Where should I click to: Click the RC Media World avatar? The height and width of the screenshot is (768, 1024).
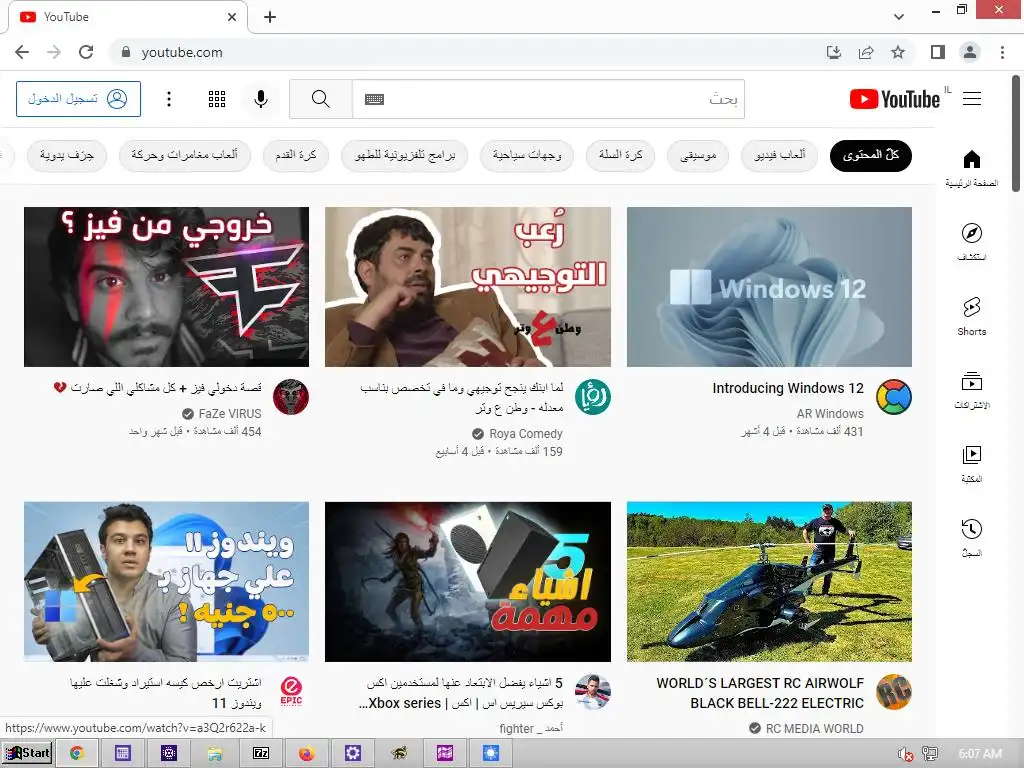pyautogui.click(x=893, y=692)
